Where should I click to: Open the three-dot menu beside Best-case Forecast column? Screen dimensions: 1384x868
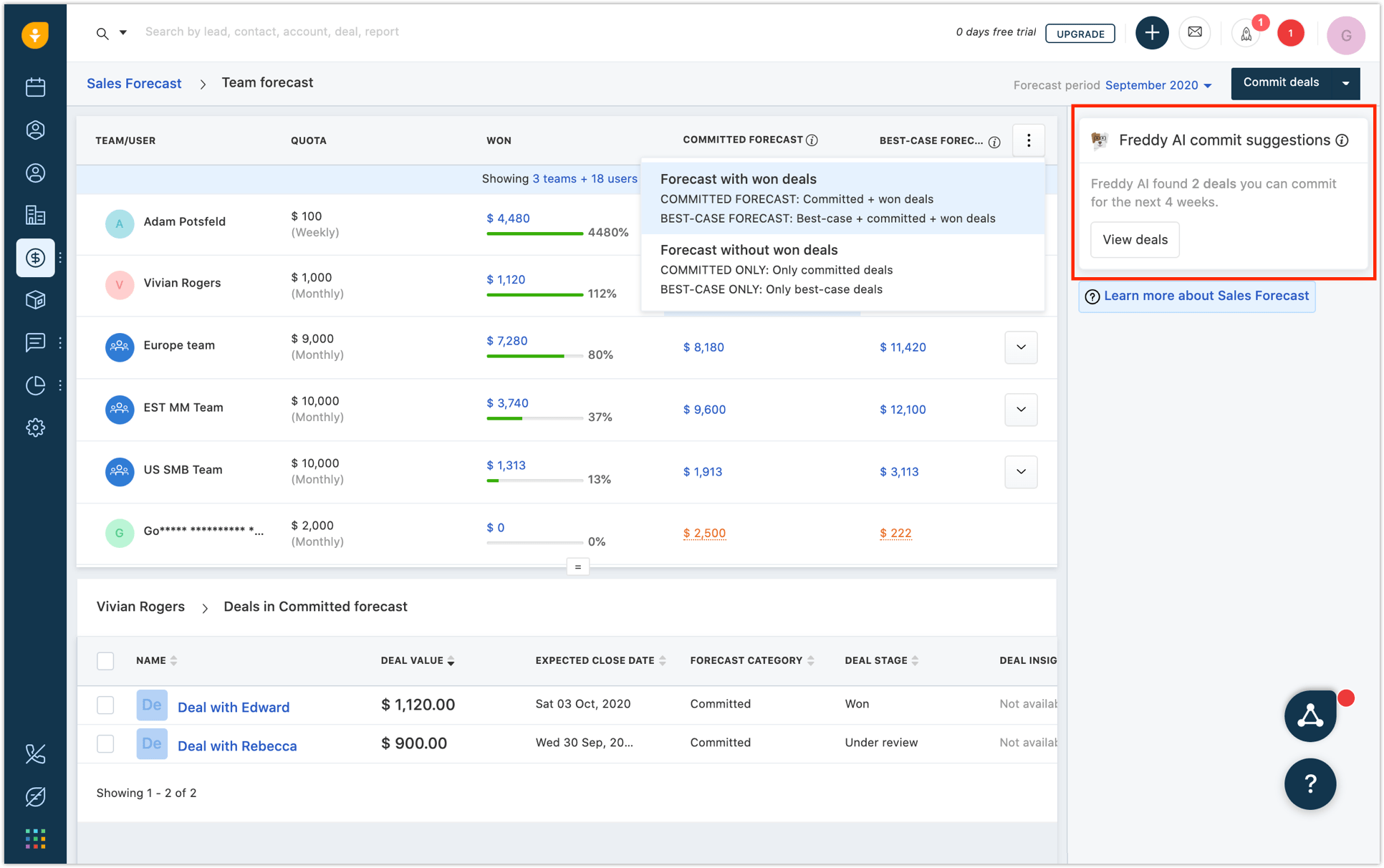point(1028,140)
